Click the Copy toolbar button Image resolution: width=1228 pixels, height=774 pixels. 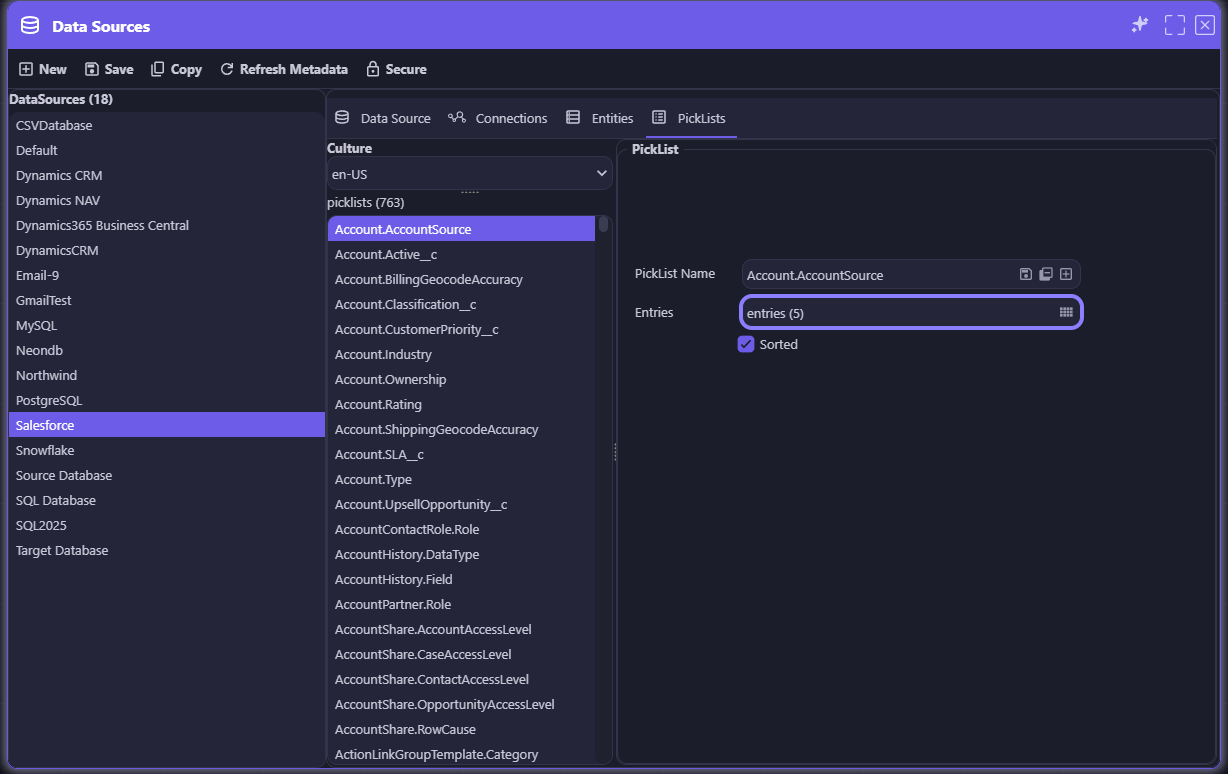click(176, 69)
